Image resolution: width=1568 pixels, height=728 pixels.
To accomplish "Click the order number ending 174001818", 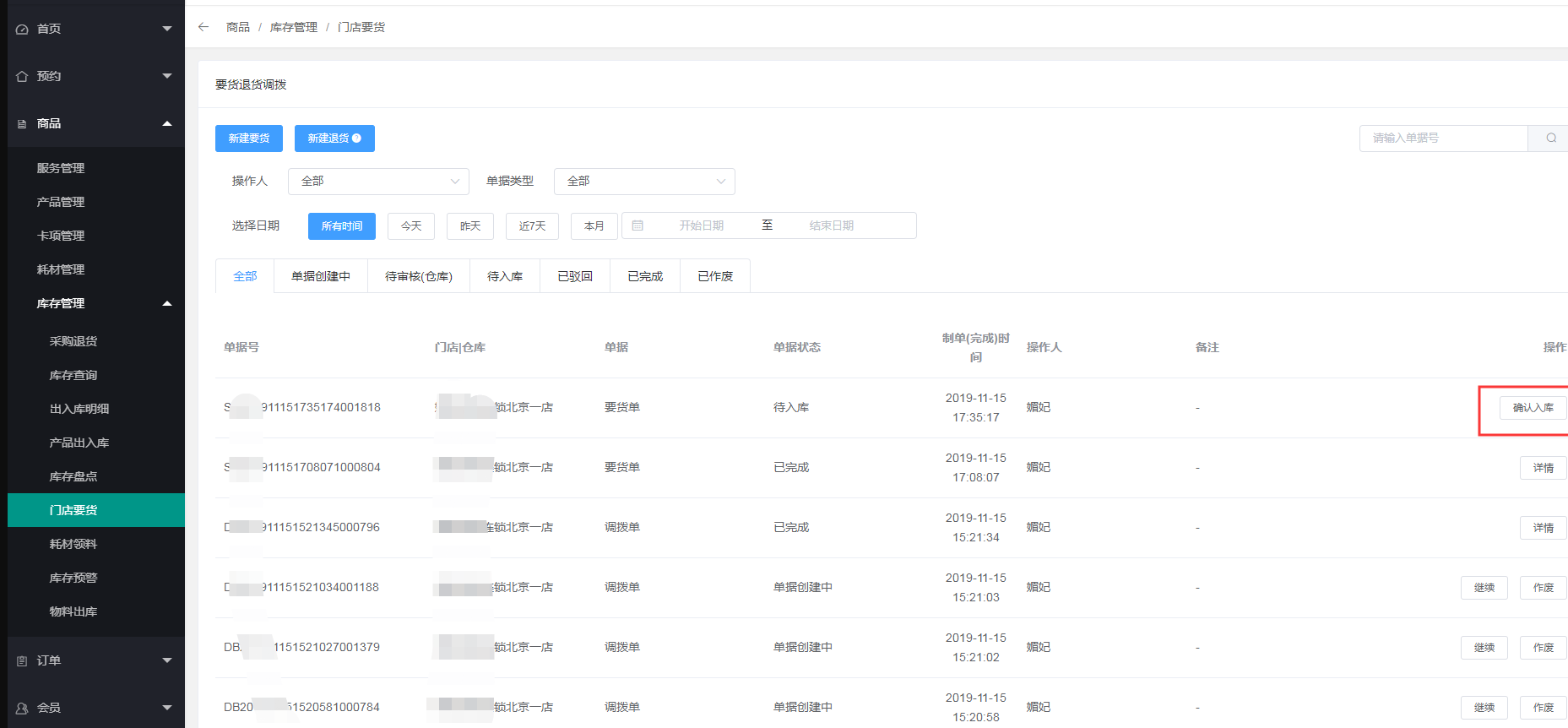I will click(302, 407).
